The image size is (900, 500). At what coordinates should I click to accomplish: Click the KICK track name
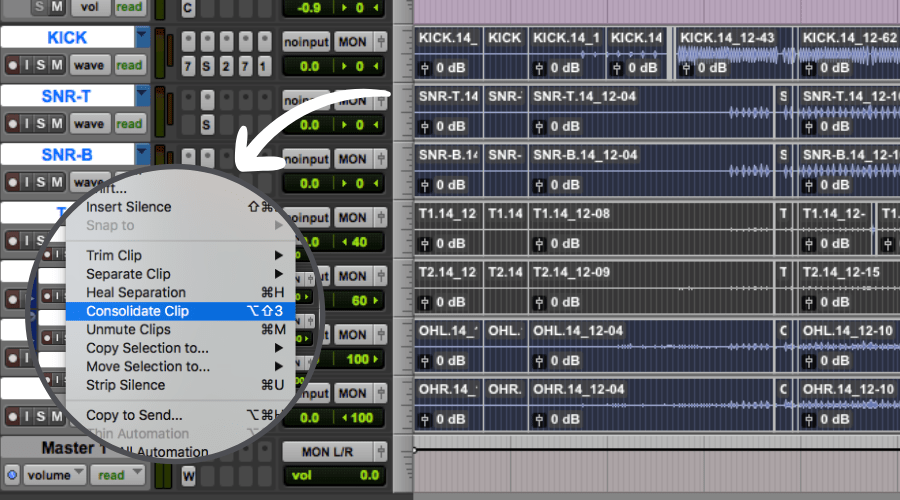67,38
